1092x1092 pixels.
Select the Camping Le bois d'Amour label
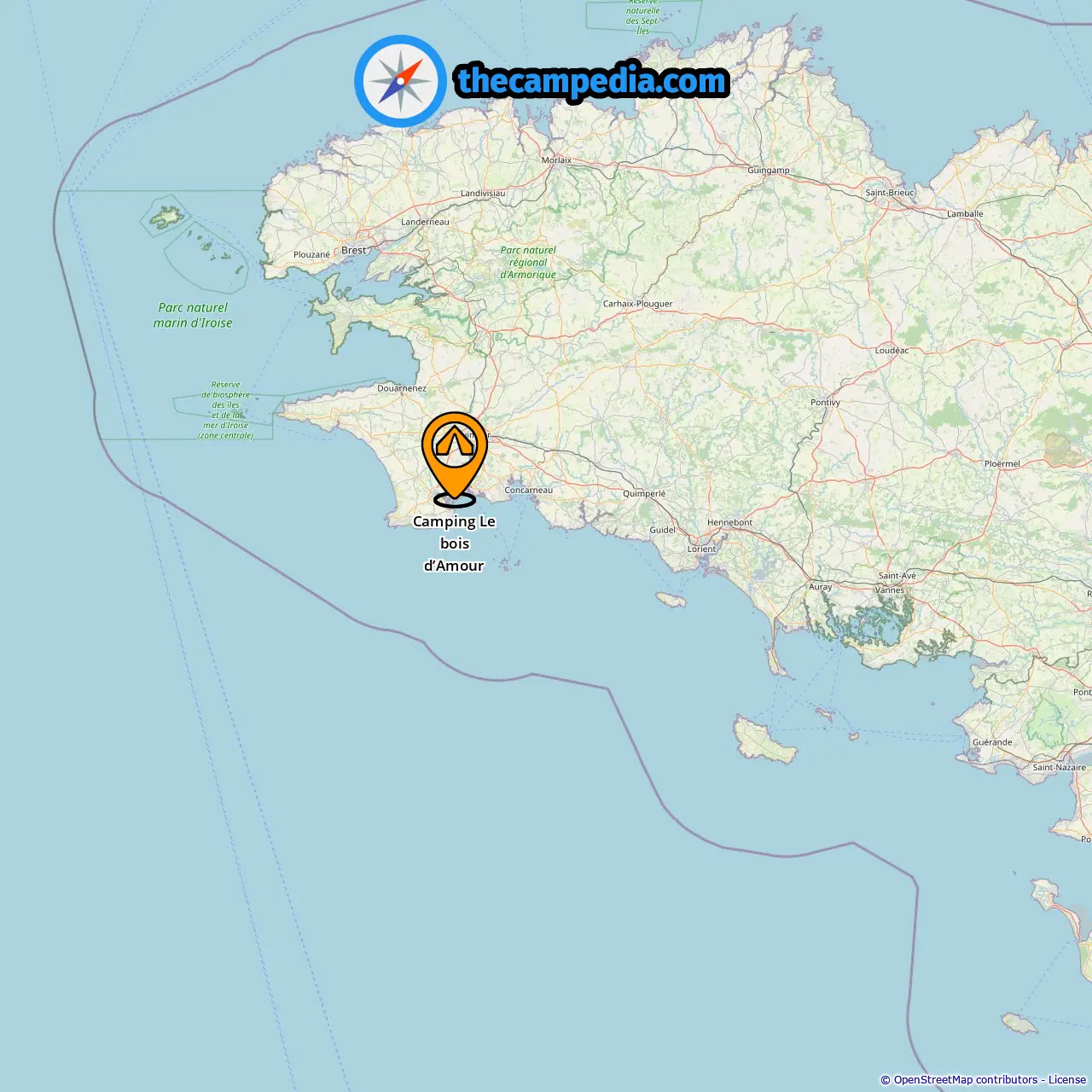coord(454,543)
